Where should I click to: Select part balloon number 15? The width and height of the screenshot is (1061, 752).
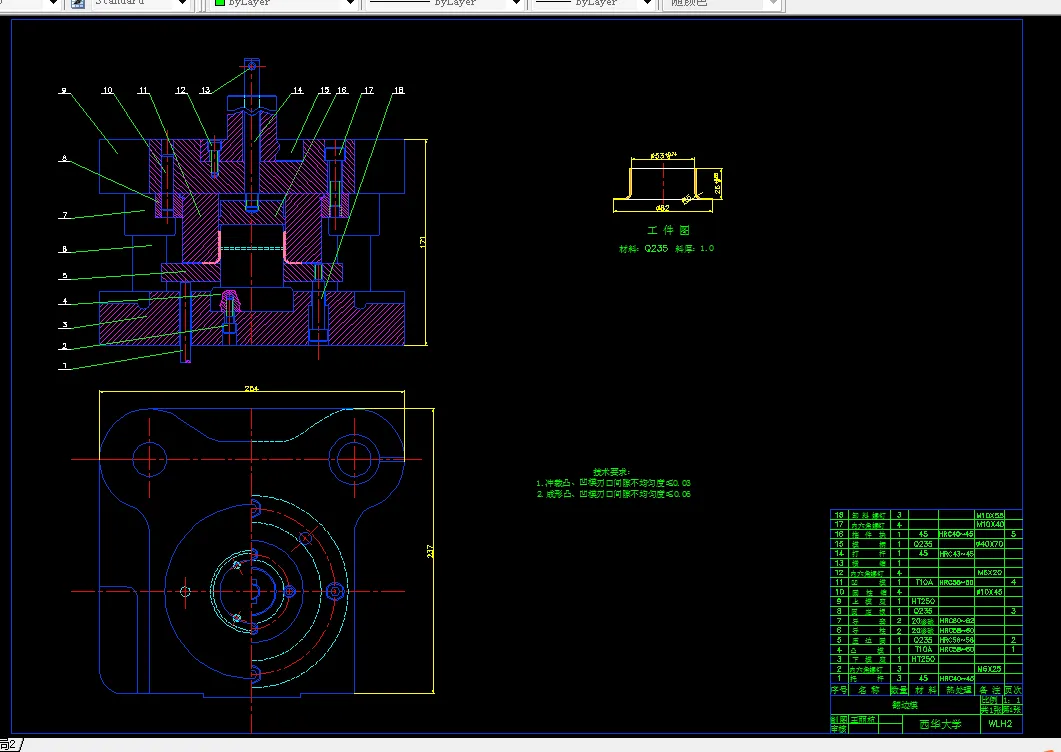(x=325, y=90)
